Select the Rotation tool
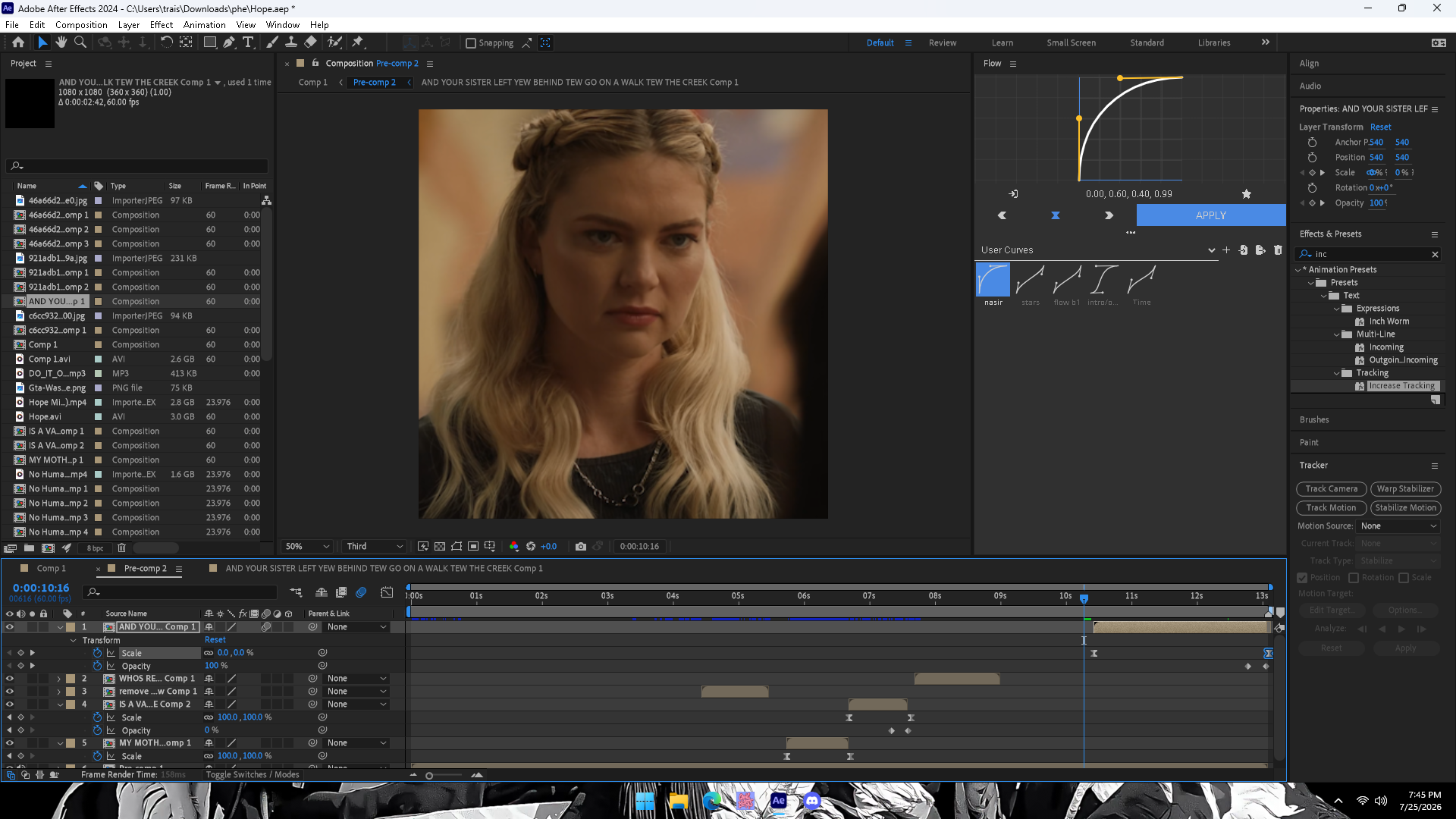The width and height of the screenshot is (1456, 819). coord(167,42)
